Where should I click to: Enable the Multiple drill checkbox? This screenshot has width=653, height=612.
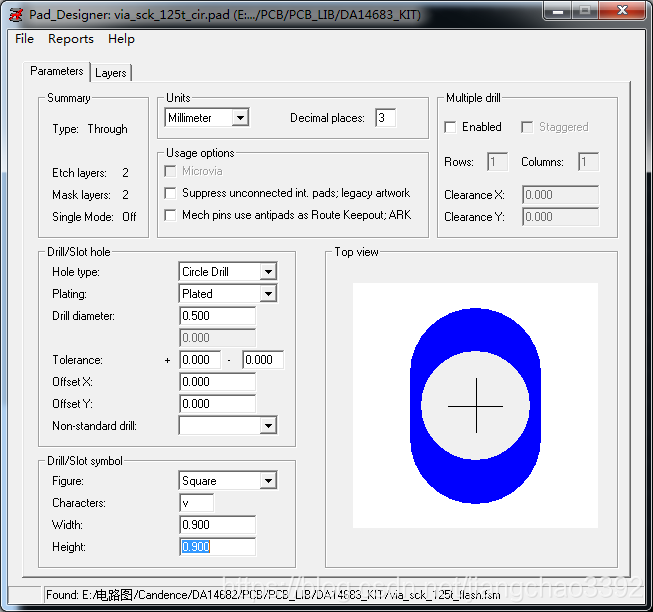tap(452, 128)
